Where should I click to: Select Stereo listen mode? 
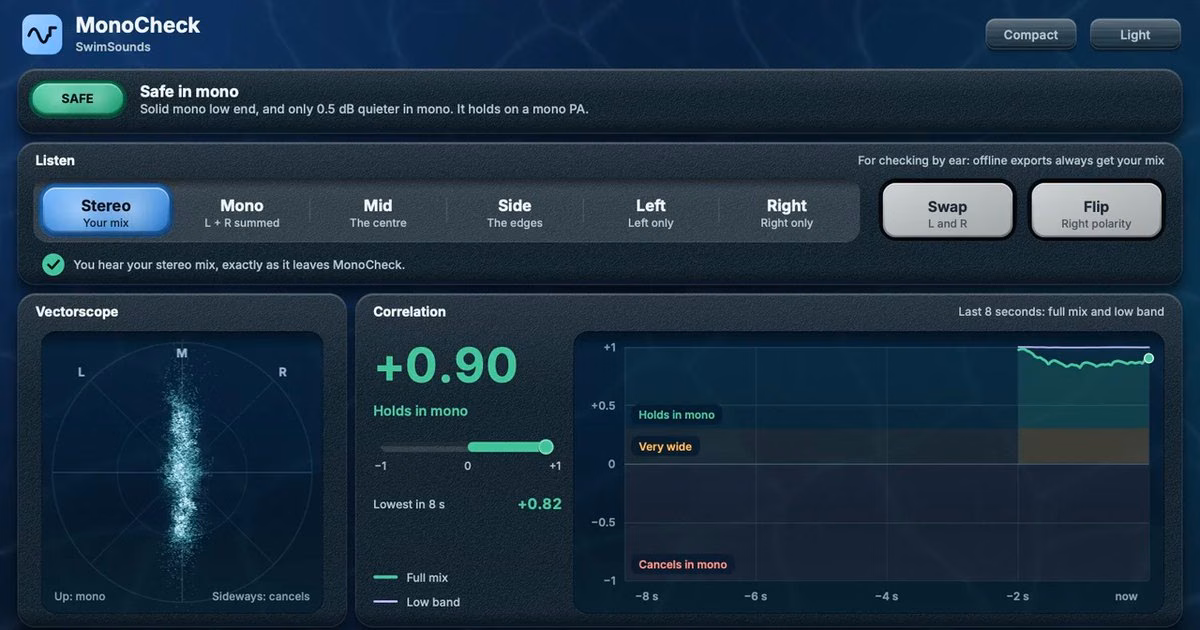[106, 212]
